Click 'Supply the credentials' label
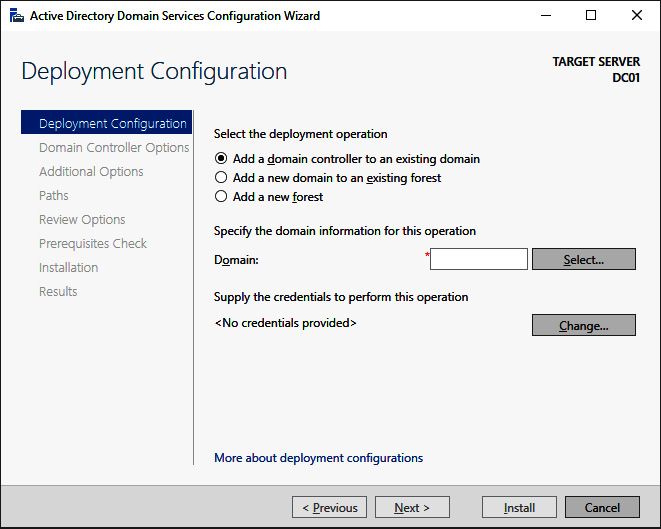The width and height of the screenshot is (661, 529). point(341,297)
